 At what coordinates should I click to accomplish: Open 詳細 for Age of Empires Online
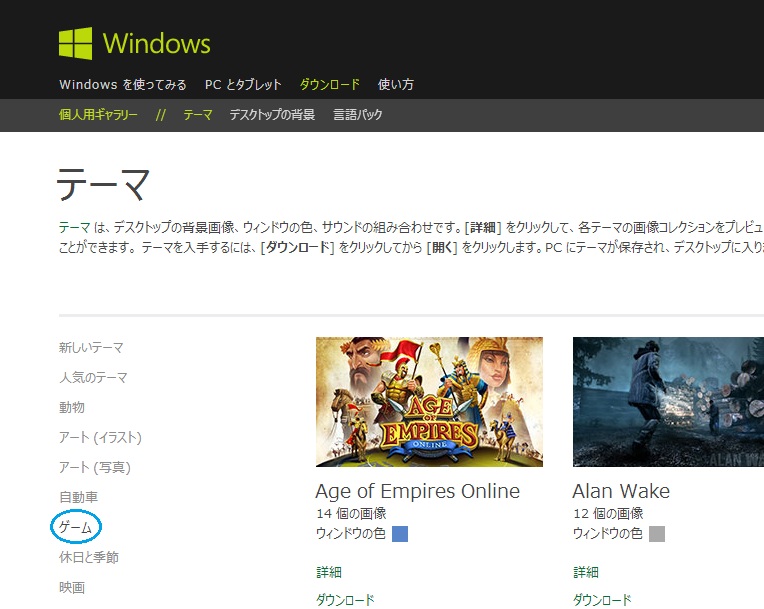point(329,572)
